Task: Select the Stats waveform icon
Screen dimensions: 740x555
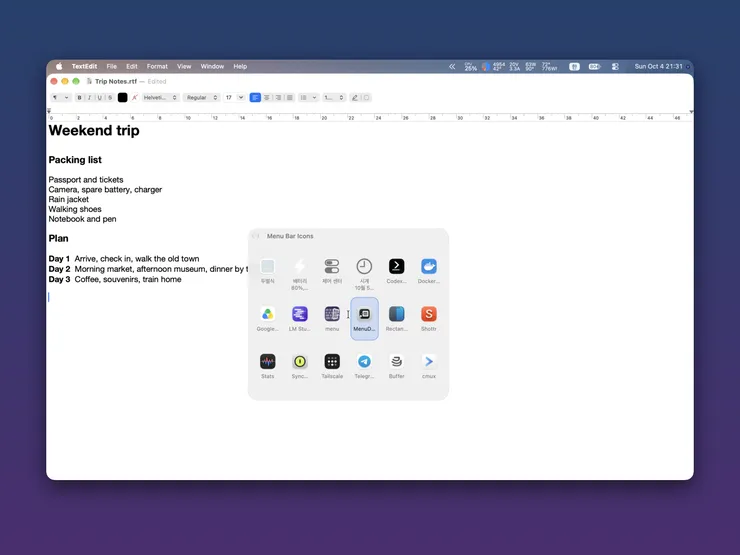Action: click(268, 362)
